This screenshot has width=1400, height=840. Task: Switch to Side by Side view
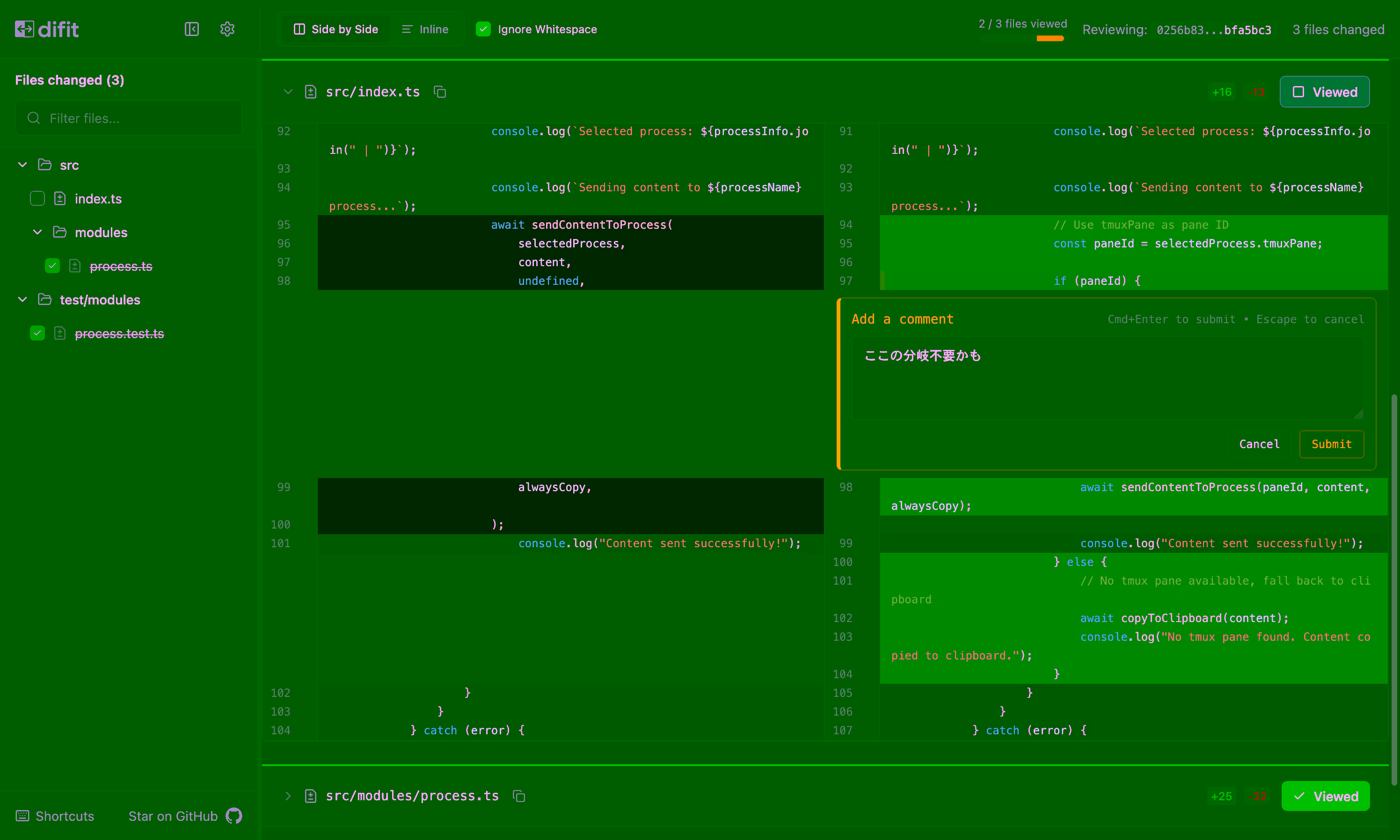[x=335, y=29]
